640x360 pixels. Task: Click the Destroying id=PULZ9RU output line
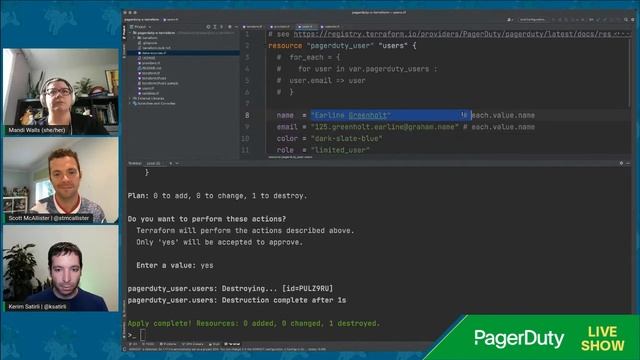pos(230,289)
